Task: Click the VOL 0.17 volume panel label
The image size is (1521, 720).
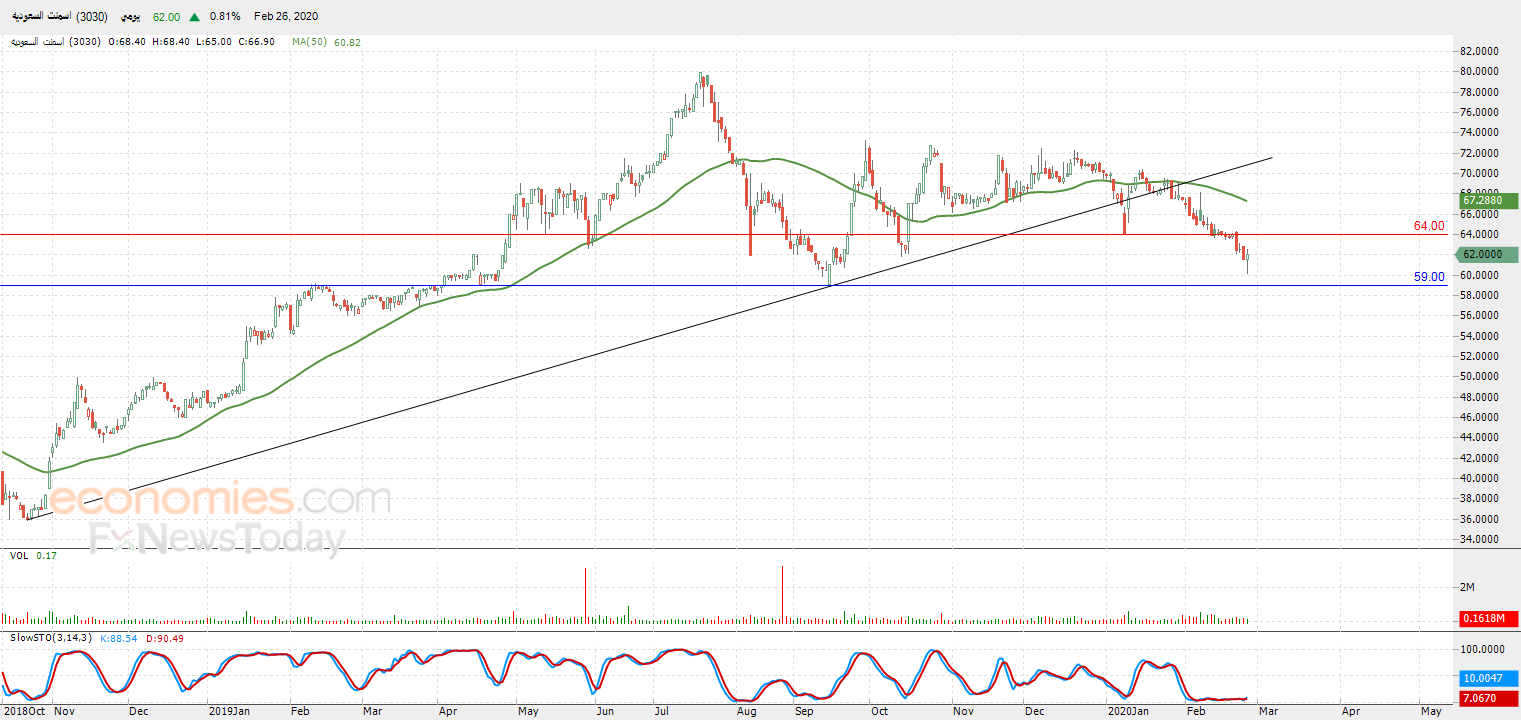Action: 31,554
